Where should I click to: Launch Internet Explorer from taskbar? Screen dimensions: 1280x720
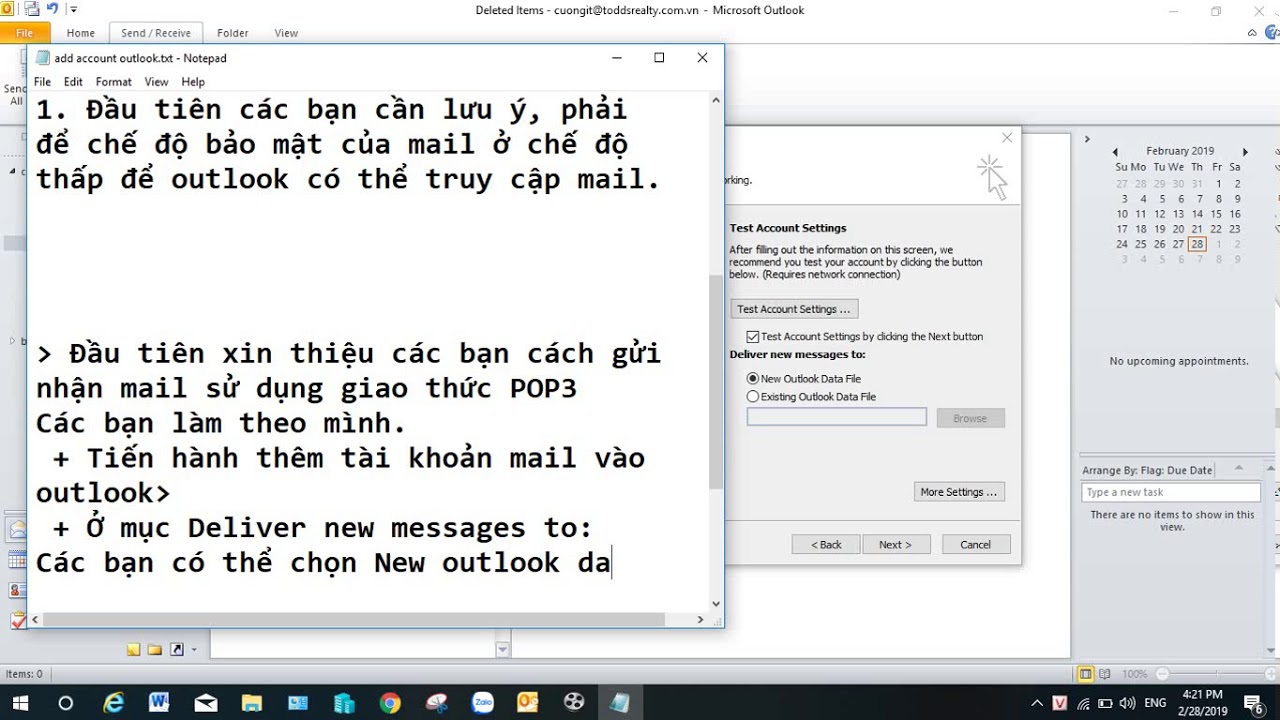coord(113,702)
